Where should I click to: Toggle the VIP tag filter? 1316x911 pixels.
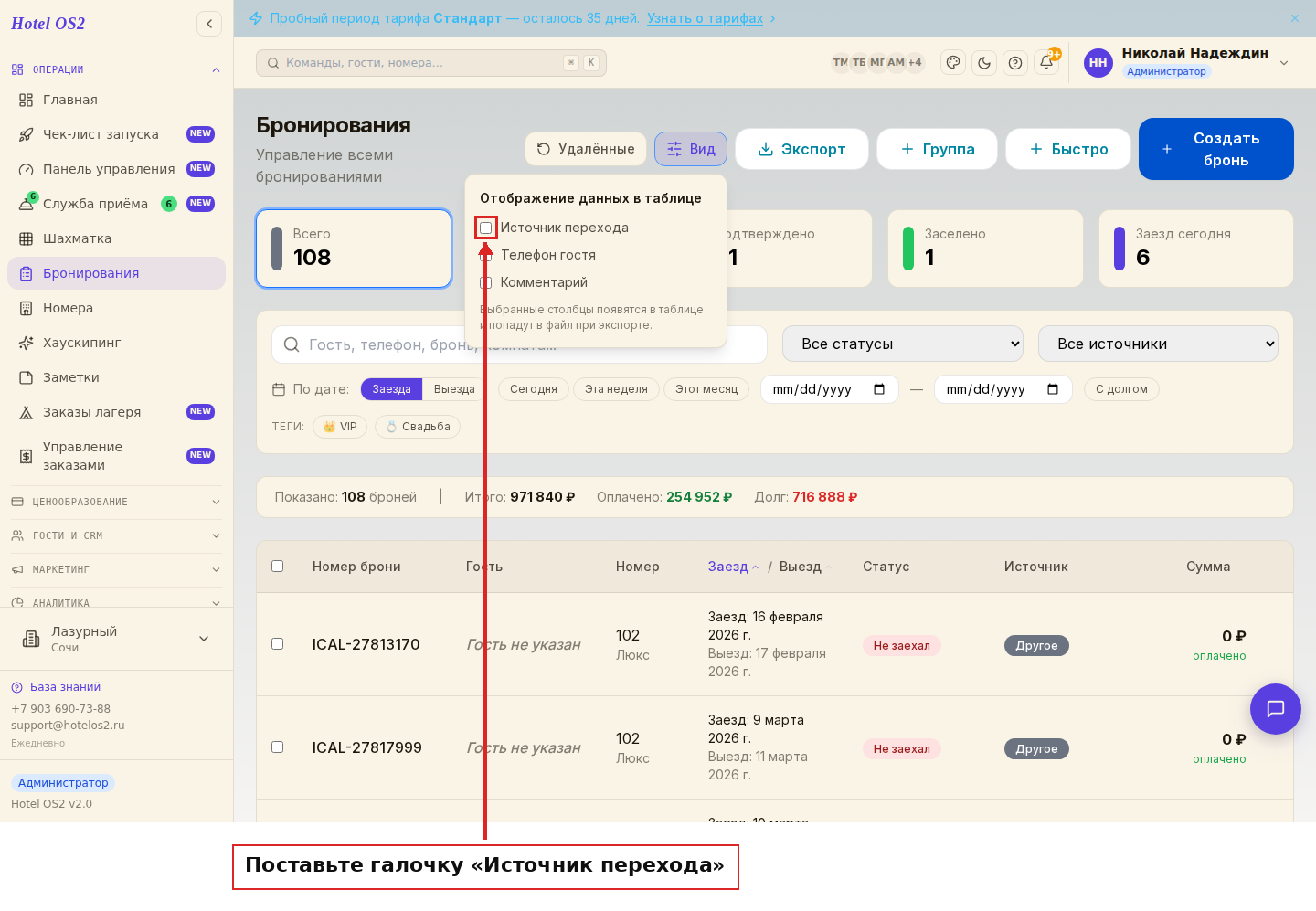coord(340,427)
